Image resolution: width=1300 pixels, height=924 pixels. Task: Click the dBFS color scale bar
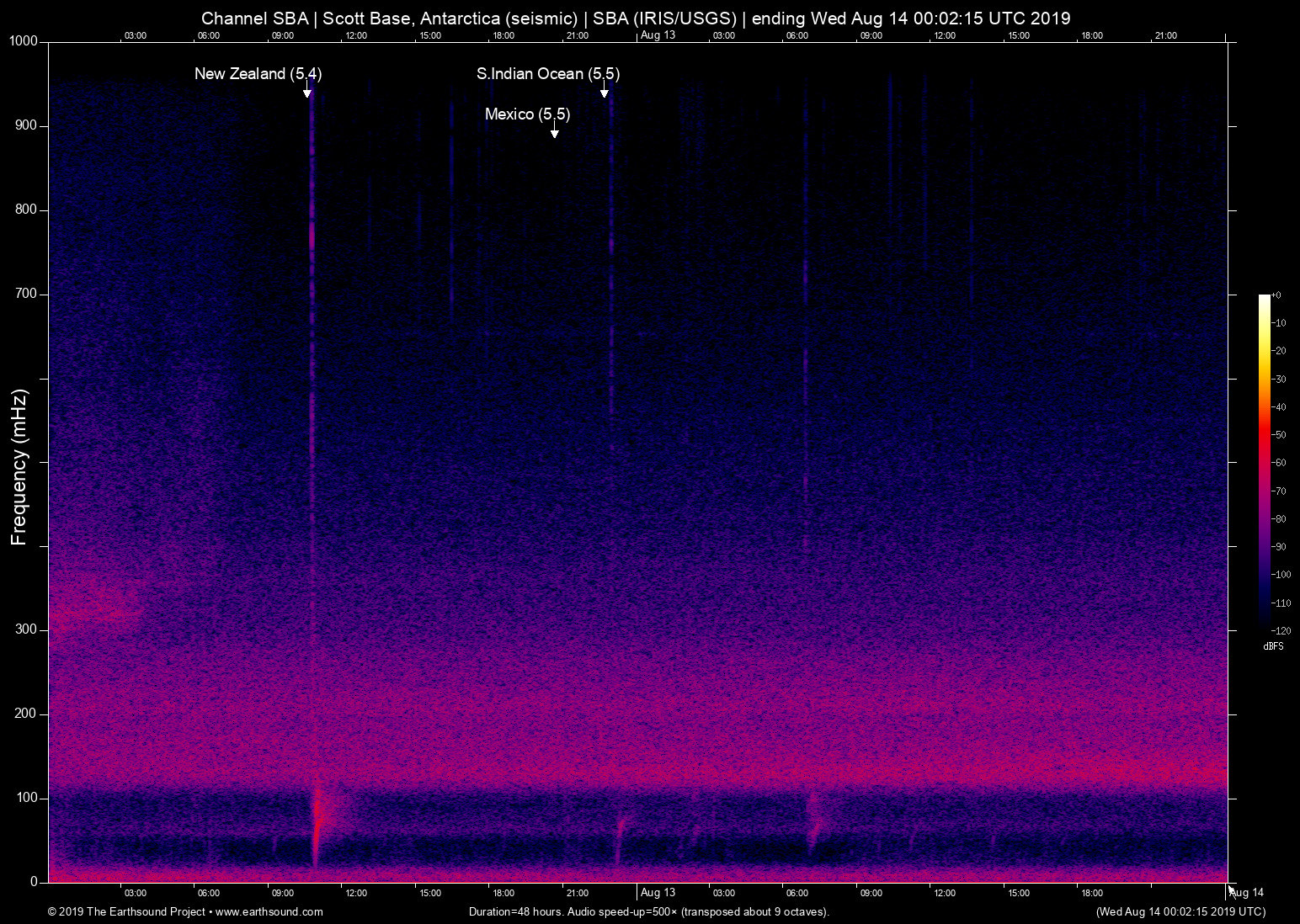[x=1264, y=461]
